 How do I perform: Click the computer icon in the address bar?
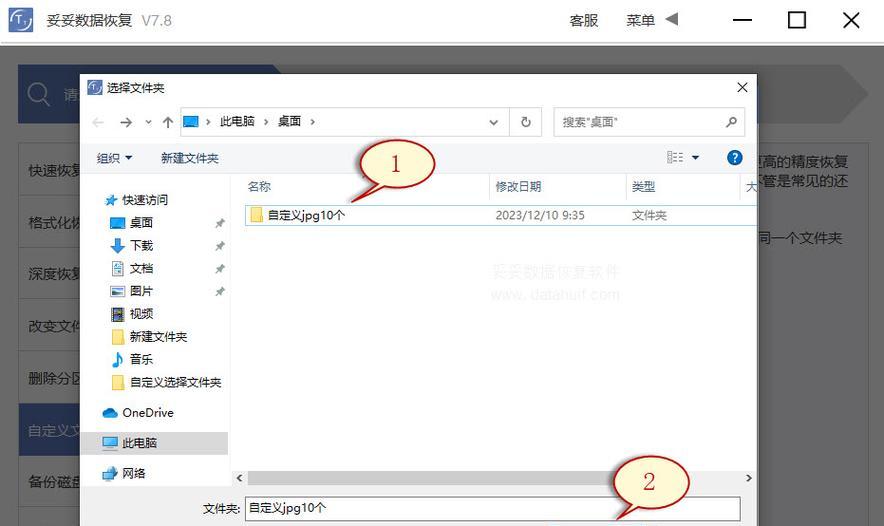coord(191,121)
